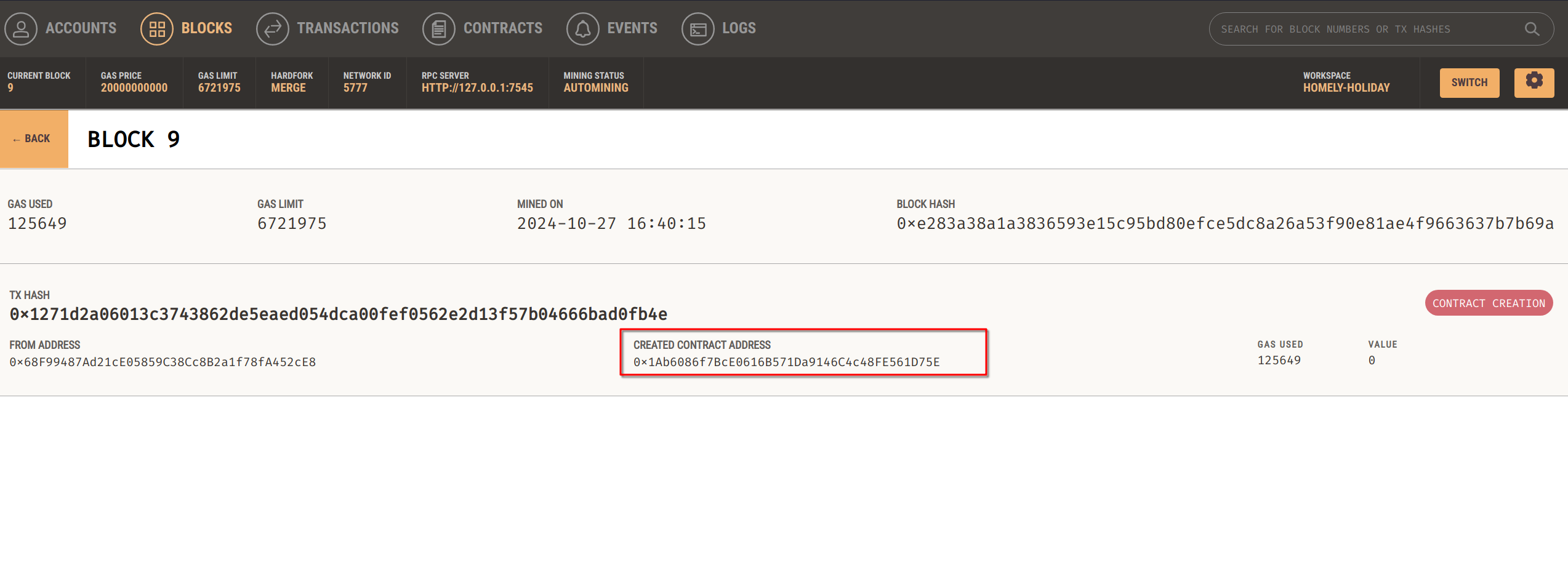1568x563 pixels.
Task: Click the Automining status indicator
Action: [x=595, y=88]
